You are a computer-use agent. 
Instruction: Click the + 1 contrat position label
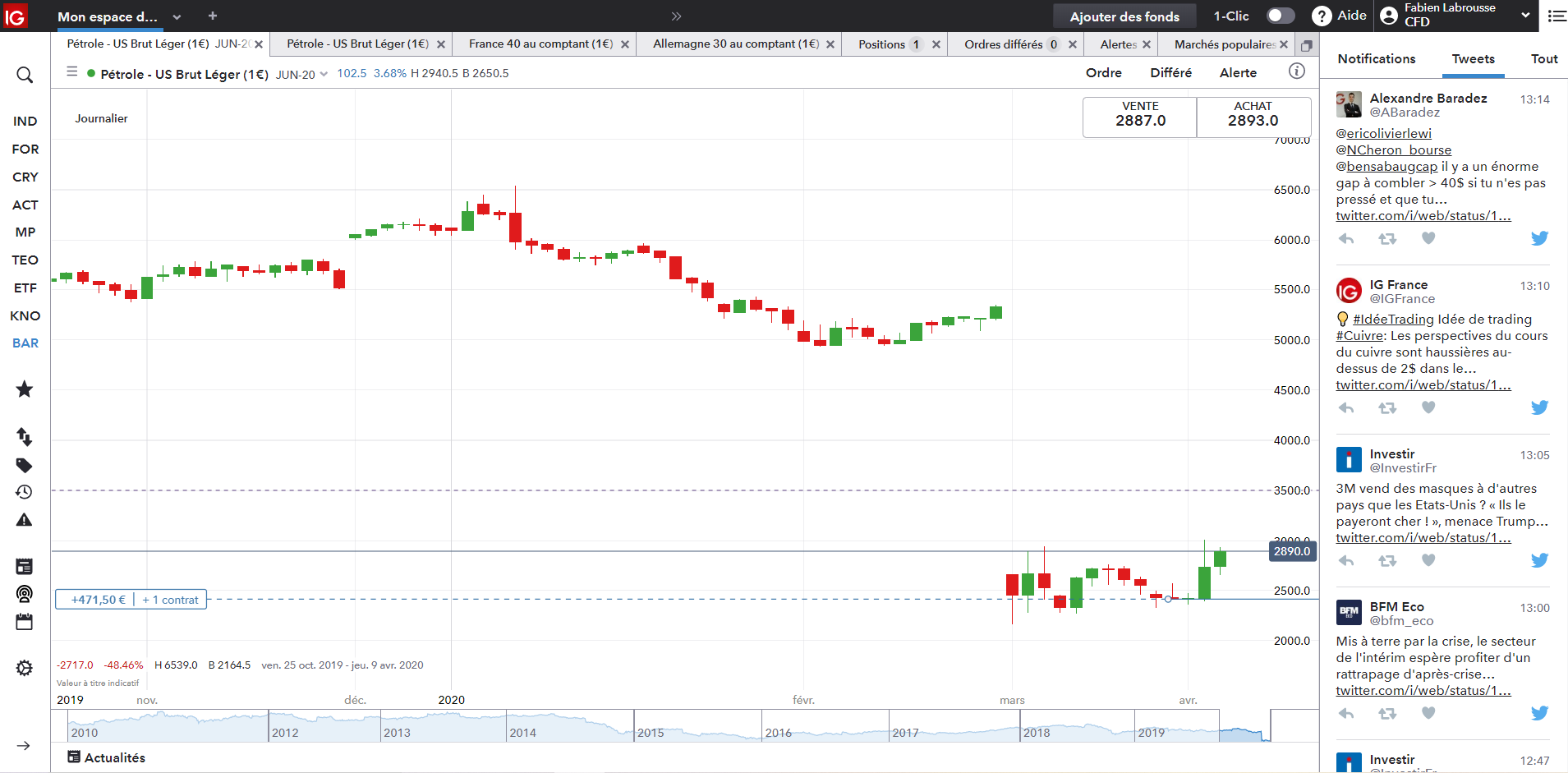pos(170,600)
